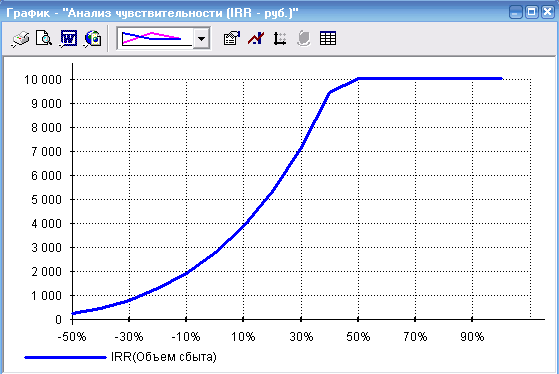The width and height of the screenshot is (559, 374).
Task: Click the Print chart icon
Action: coord(21,39)
